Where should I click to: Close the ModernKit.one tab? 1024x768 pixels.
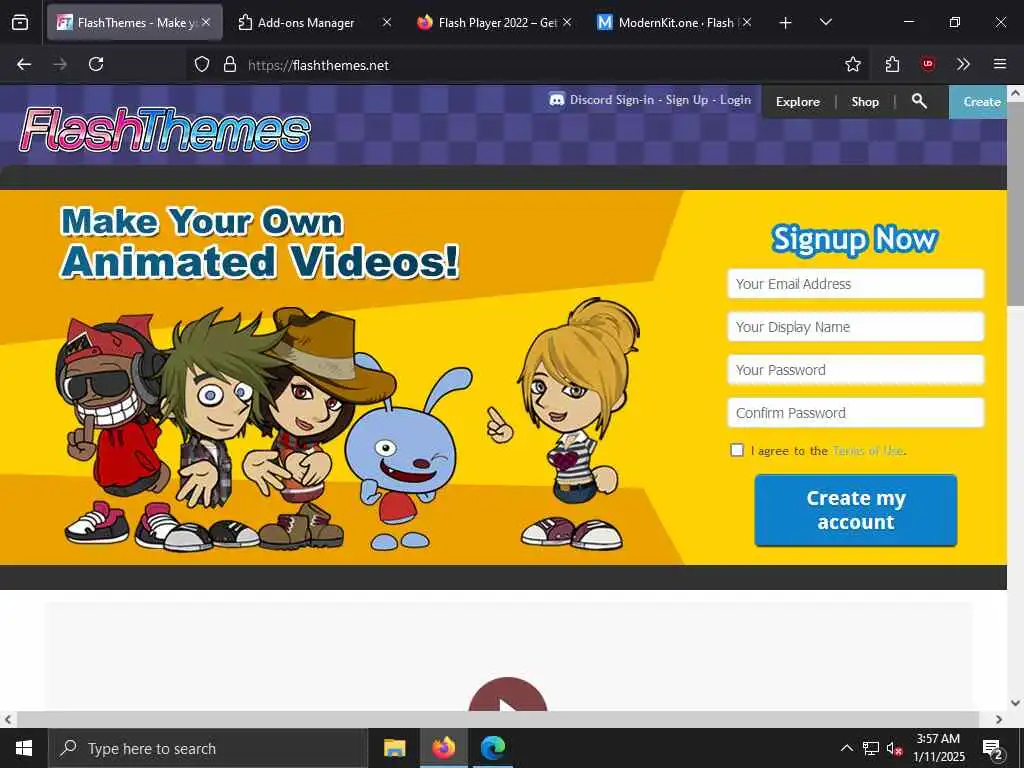point(747,22)
